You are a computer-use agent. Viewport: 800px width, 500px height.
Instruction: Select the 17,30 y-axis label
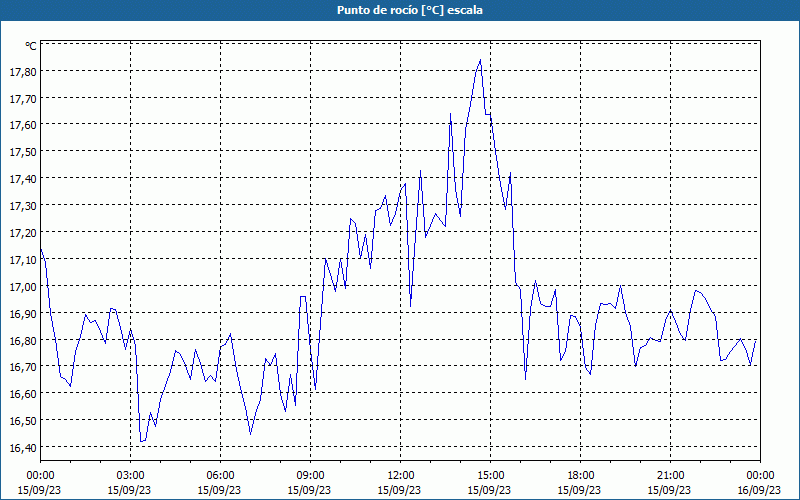(x=23, y=206)
